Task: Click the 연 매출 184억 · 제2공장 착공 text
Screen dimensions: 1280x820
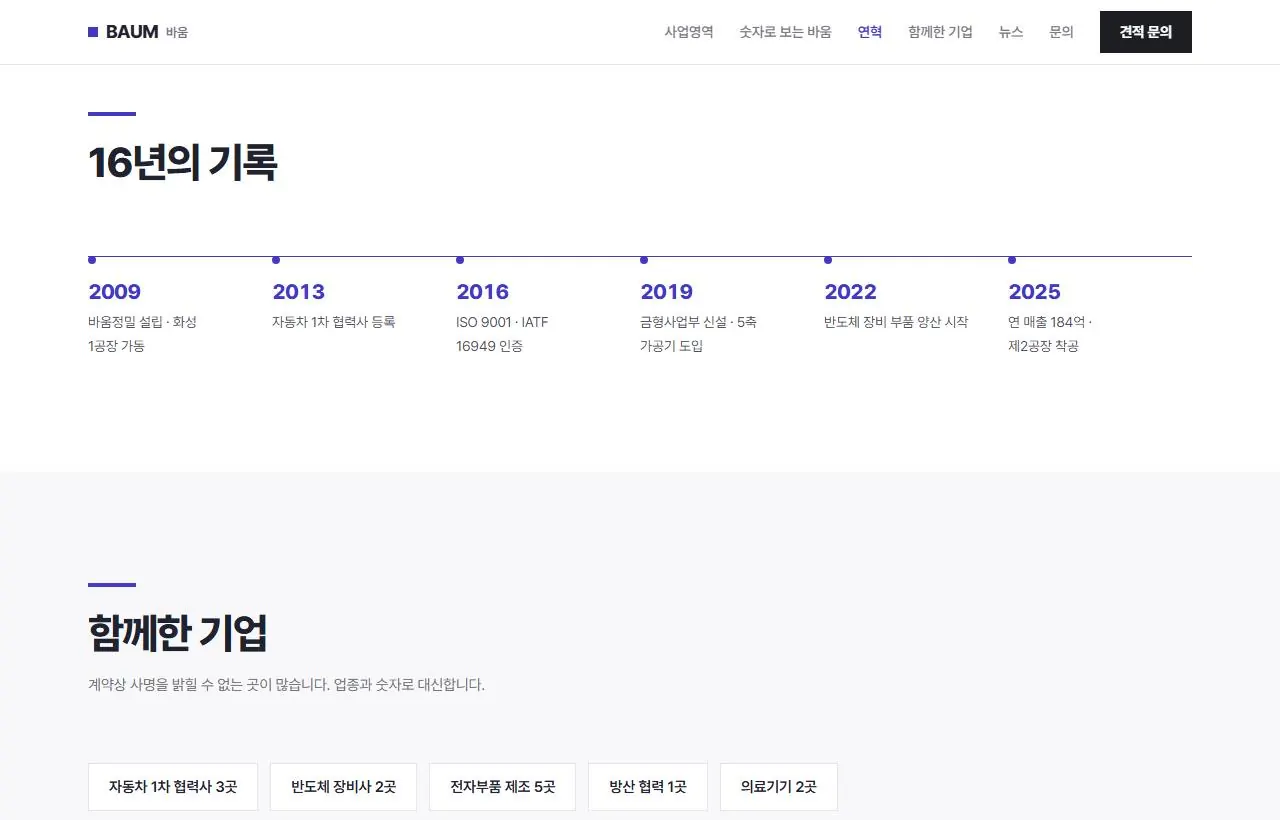Action: click(x=1050, y=334)
